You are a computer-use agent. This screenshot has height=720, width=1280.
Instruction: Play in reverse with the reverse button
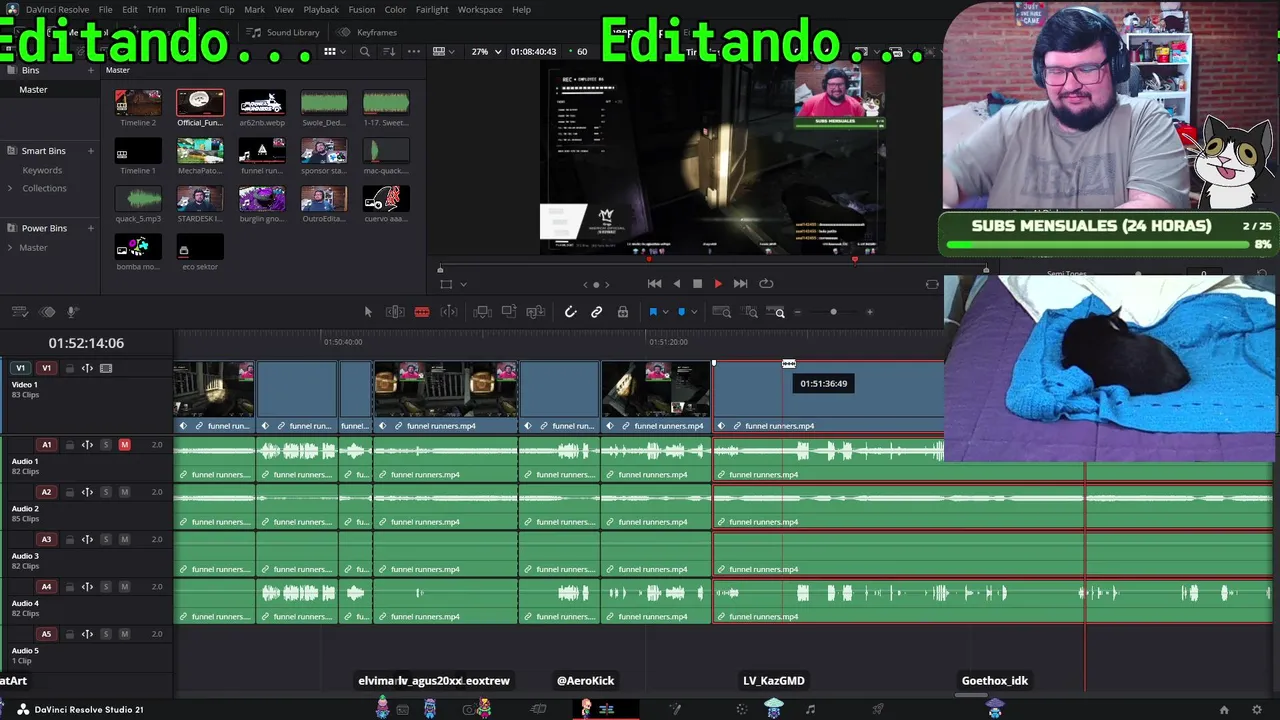pos(676,284)
